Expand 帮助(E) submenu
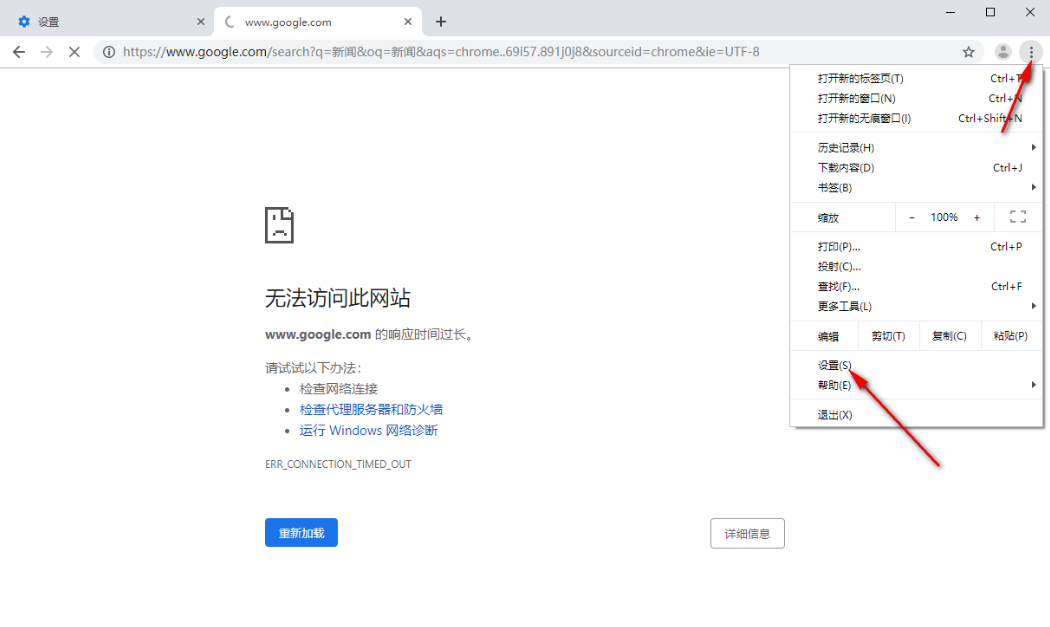The width and height of the screenshot is (1050, 627). click(916, 385)
